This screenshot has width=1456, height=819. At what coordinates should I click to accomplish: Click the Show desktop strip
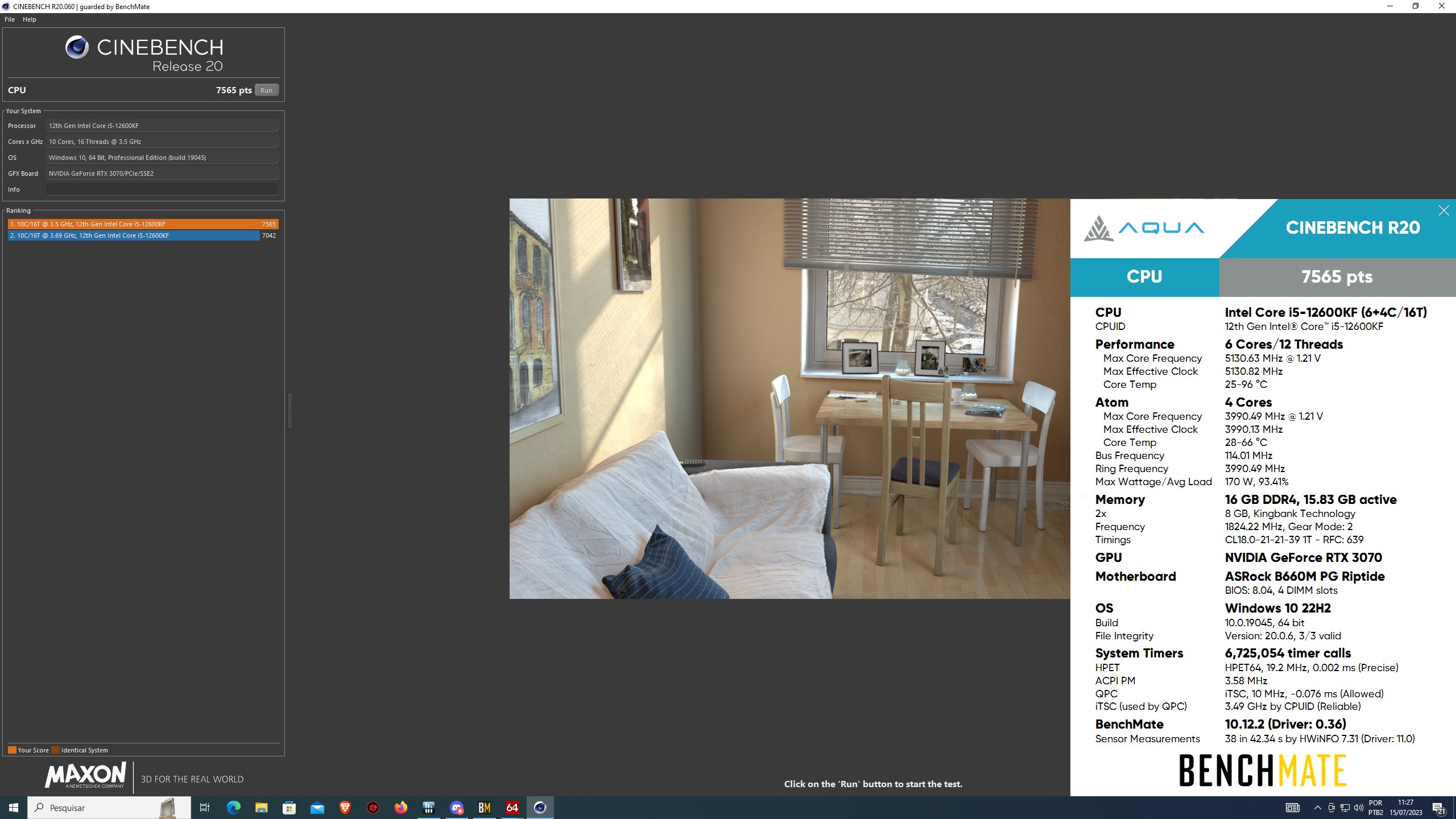point(1454,808)
